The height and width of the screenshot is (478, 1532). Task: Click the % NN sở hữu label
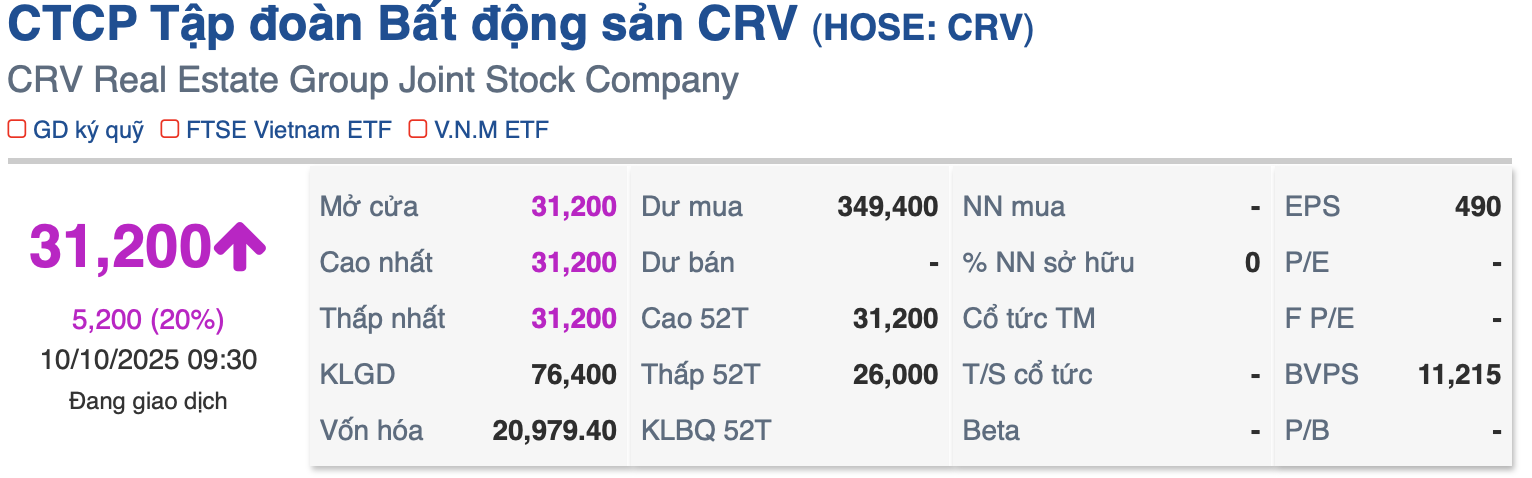tap(1048, 264)
